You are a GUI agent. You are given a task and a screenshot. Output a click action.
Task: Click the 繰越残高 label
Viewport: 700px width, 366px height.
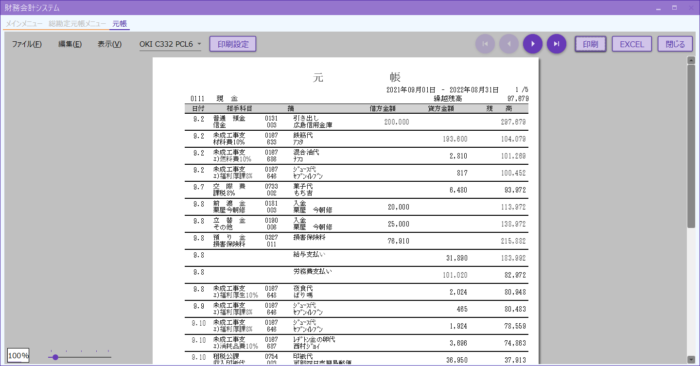pyautogui.click(x=448, y=99)
